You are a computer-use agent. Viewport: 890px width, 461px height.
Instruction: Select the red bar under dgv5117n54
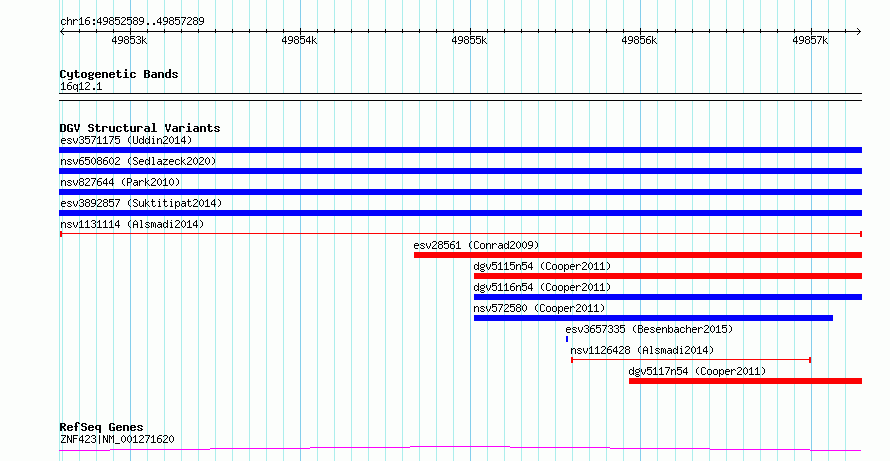click(745, 381)
